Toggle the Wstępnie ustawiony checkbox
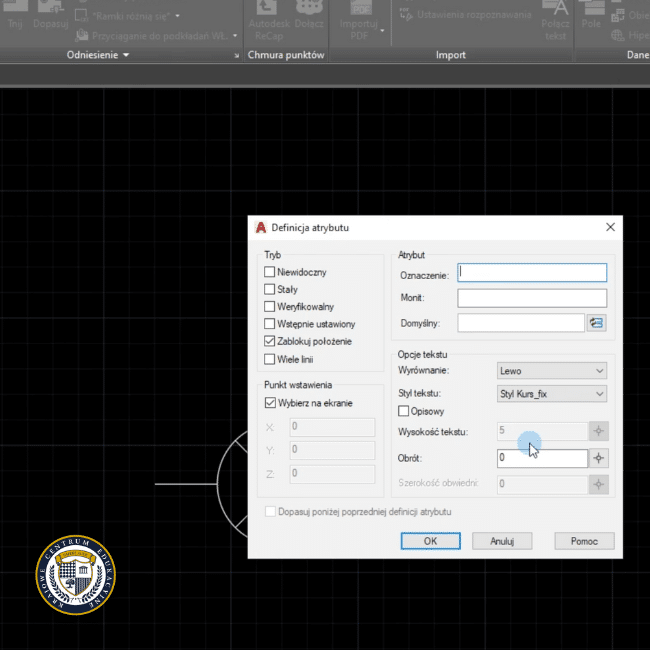Screen dimensions: 650x650 click(269, 323)
